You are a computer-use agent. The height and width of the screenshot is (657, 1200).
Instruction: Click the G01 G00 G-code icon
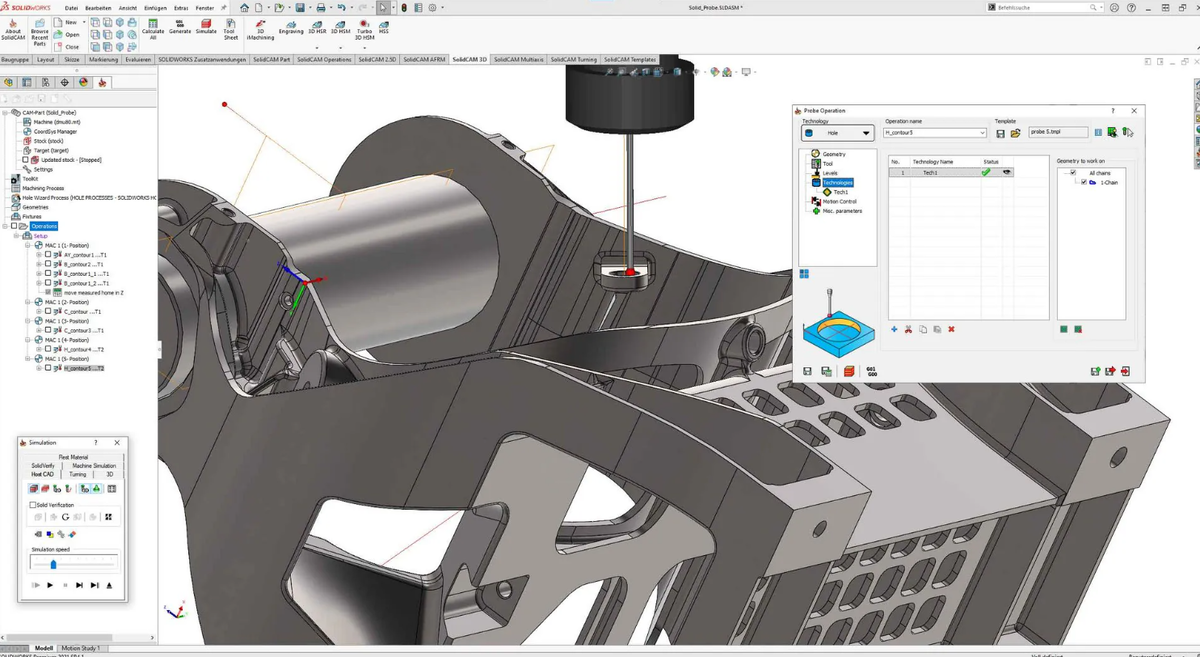871,371
